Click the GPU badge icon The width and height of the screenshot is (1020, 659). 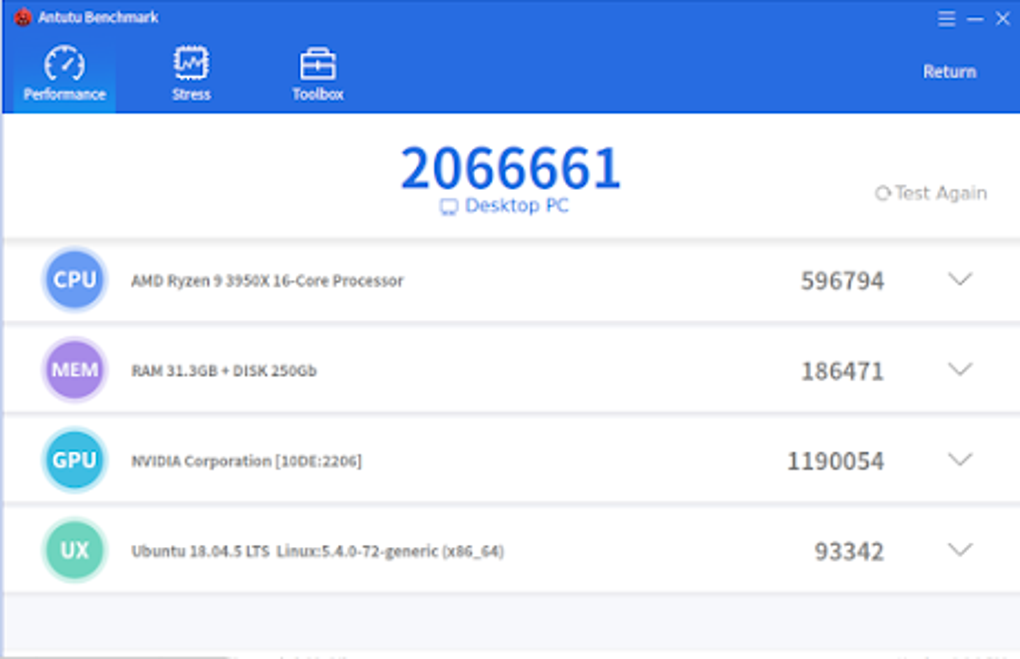[x=74, y=460]
